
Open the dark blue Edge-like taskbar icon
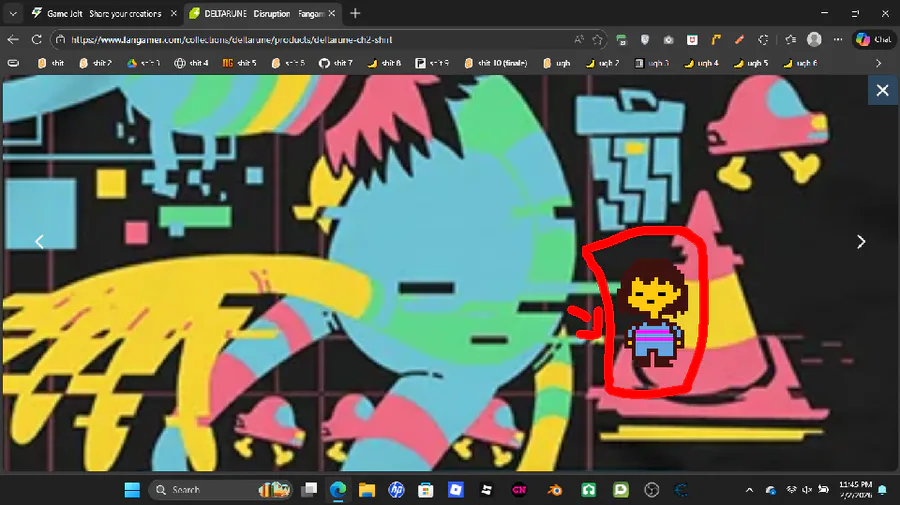681,490
